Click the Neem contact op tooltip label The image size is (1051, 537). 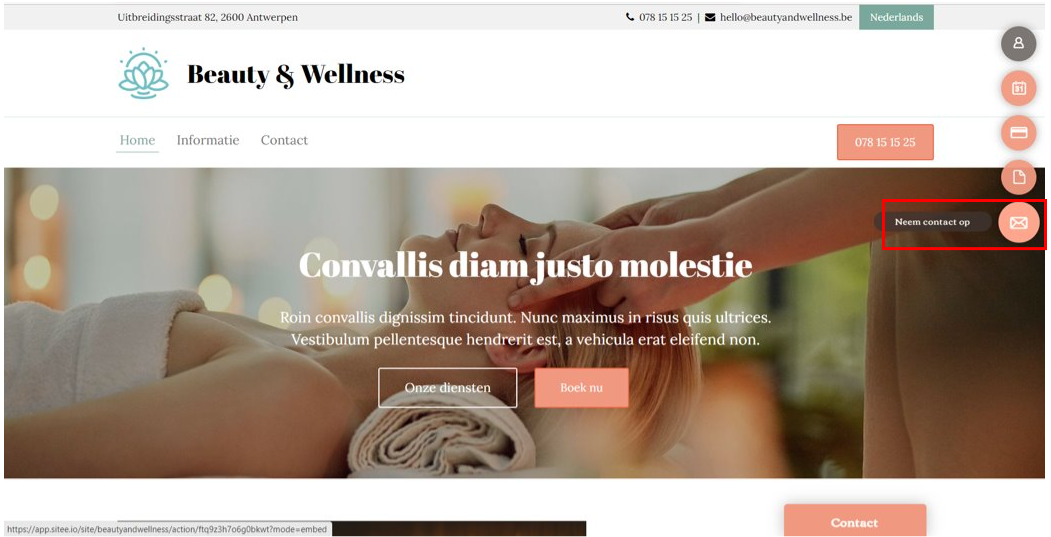(x=932, y=222)
